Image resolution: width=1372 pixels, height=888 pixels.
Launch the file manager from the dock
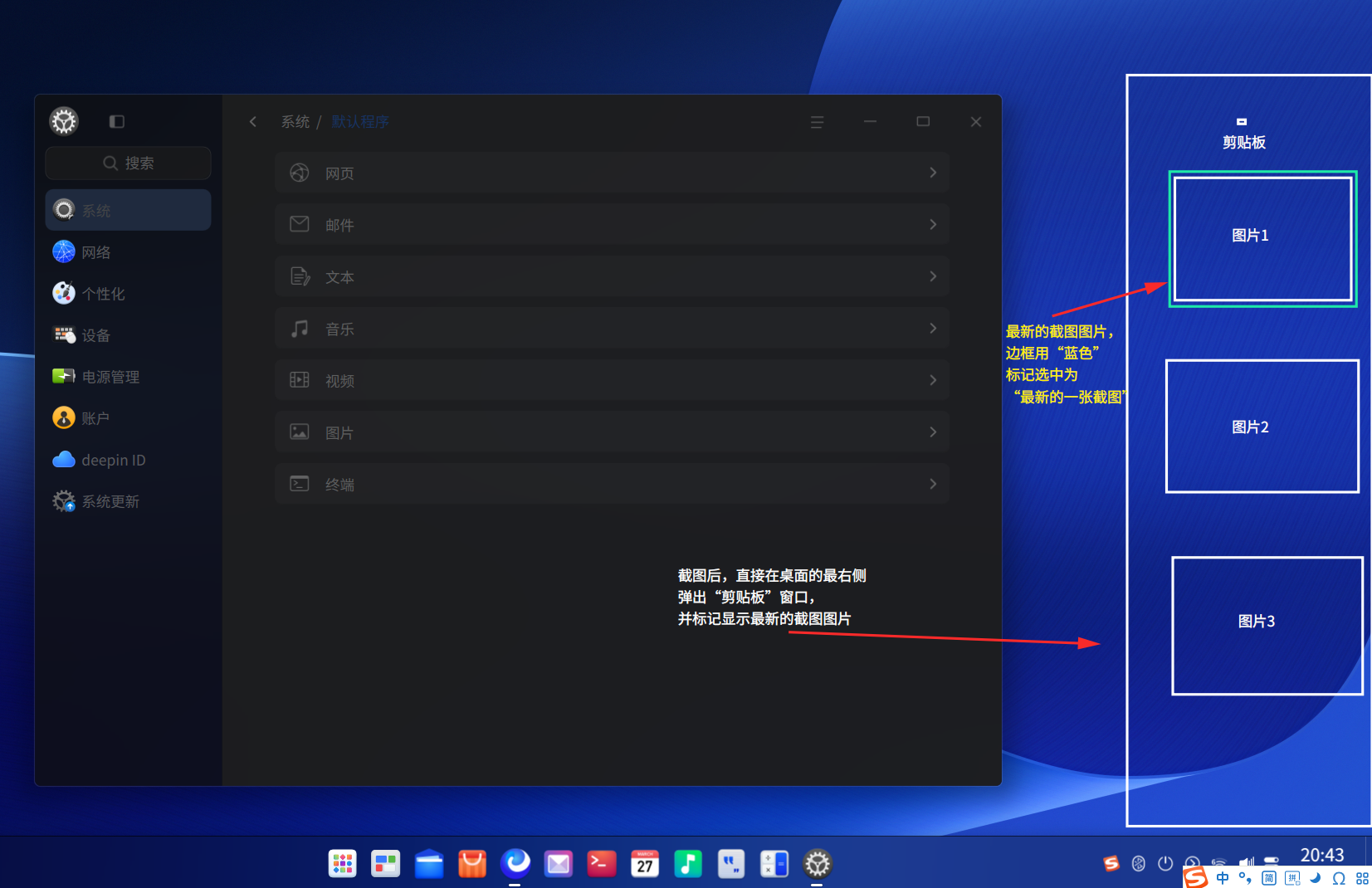[x=429, y=864]
